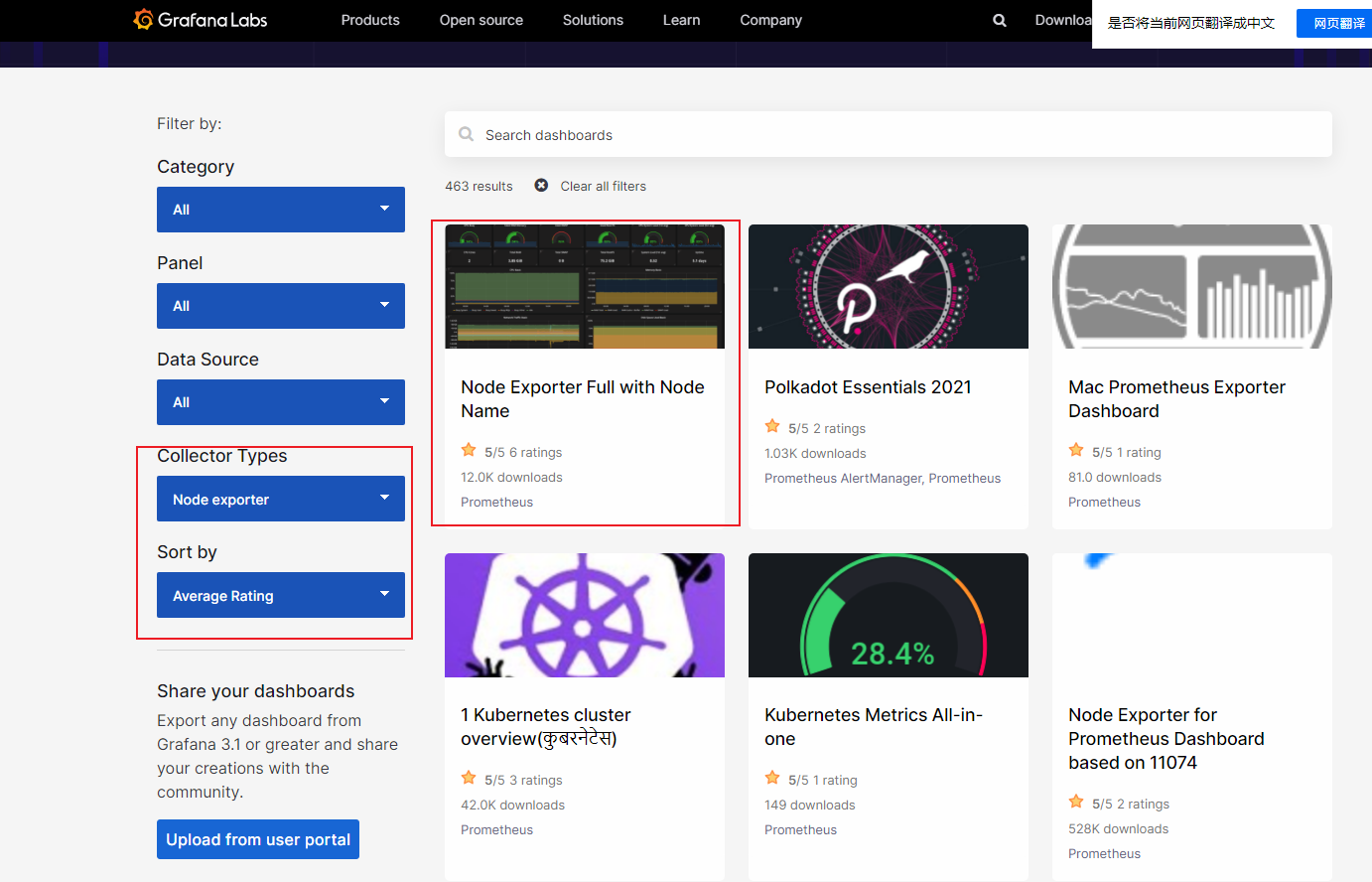Open the Products menu
The image size is (1372, 882).
point(370,20)
